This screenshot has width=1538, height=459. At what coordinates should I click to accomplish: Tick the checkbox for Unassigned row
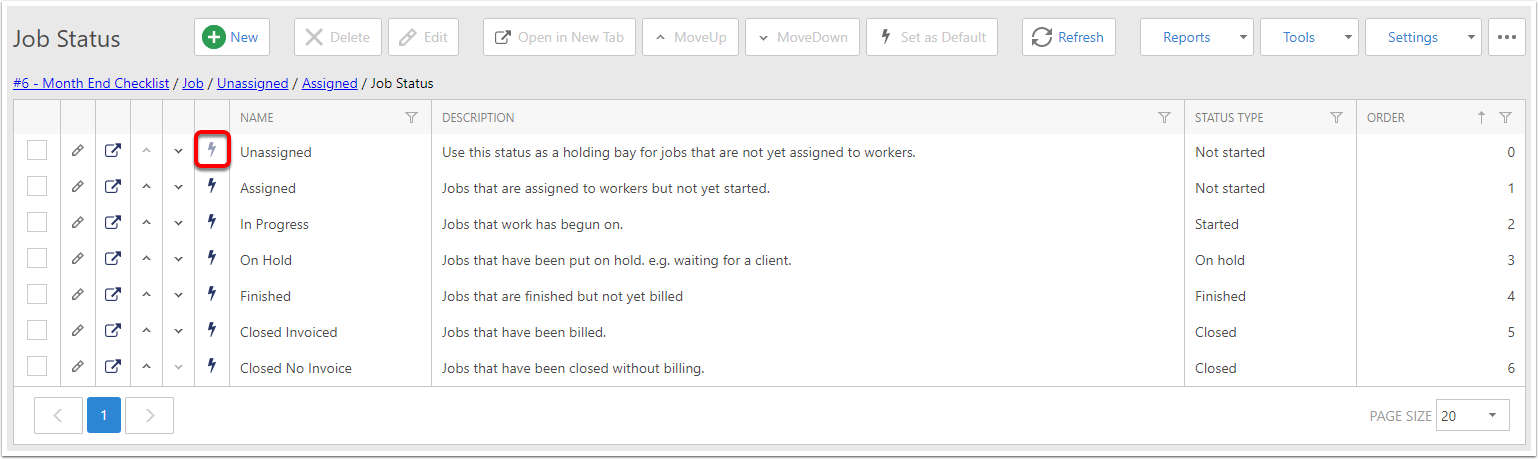point(37,151)
